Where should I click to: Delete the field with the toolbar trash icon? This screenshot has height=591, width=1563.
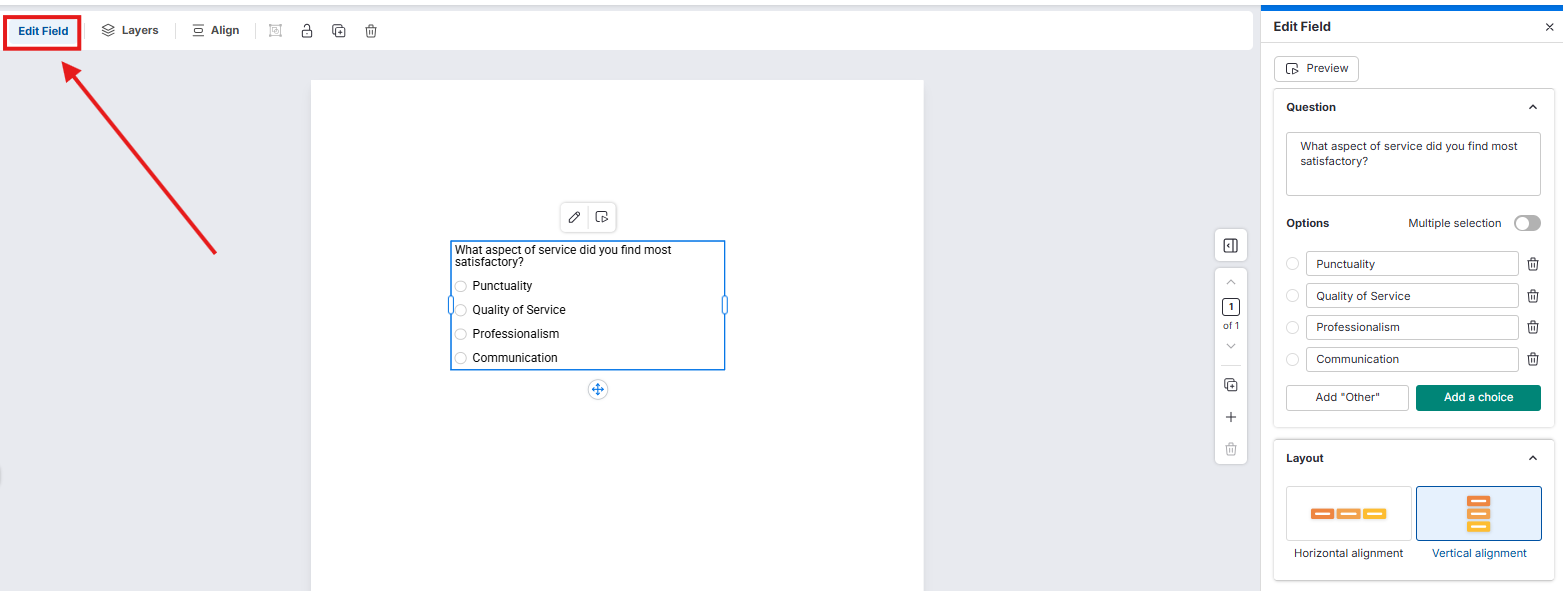[370, 30]
